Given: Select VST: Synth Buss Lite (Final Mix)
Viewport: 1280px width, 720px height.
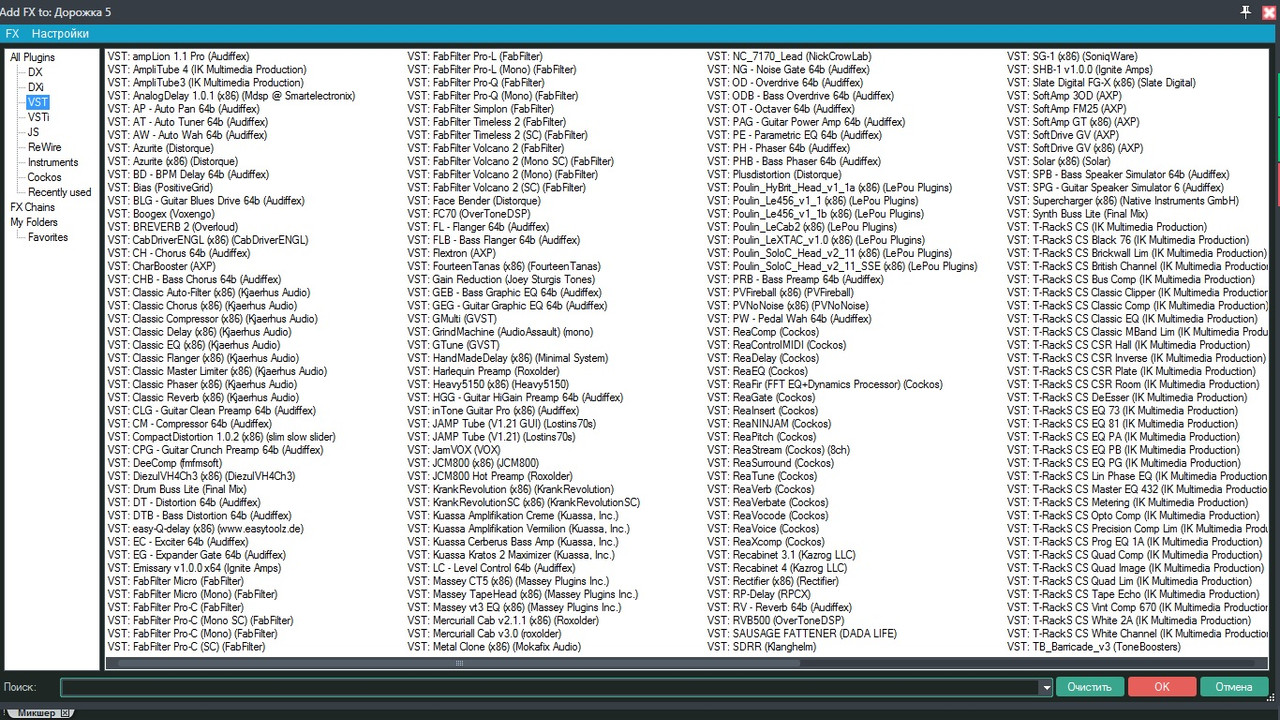Looking at the screenshot, I should pyautogui.click(x=1078, y=214).
